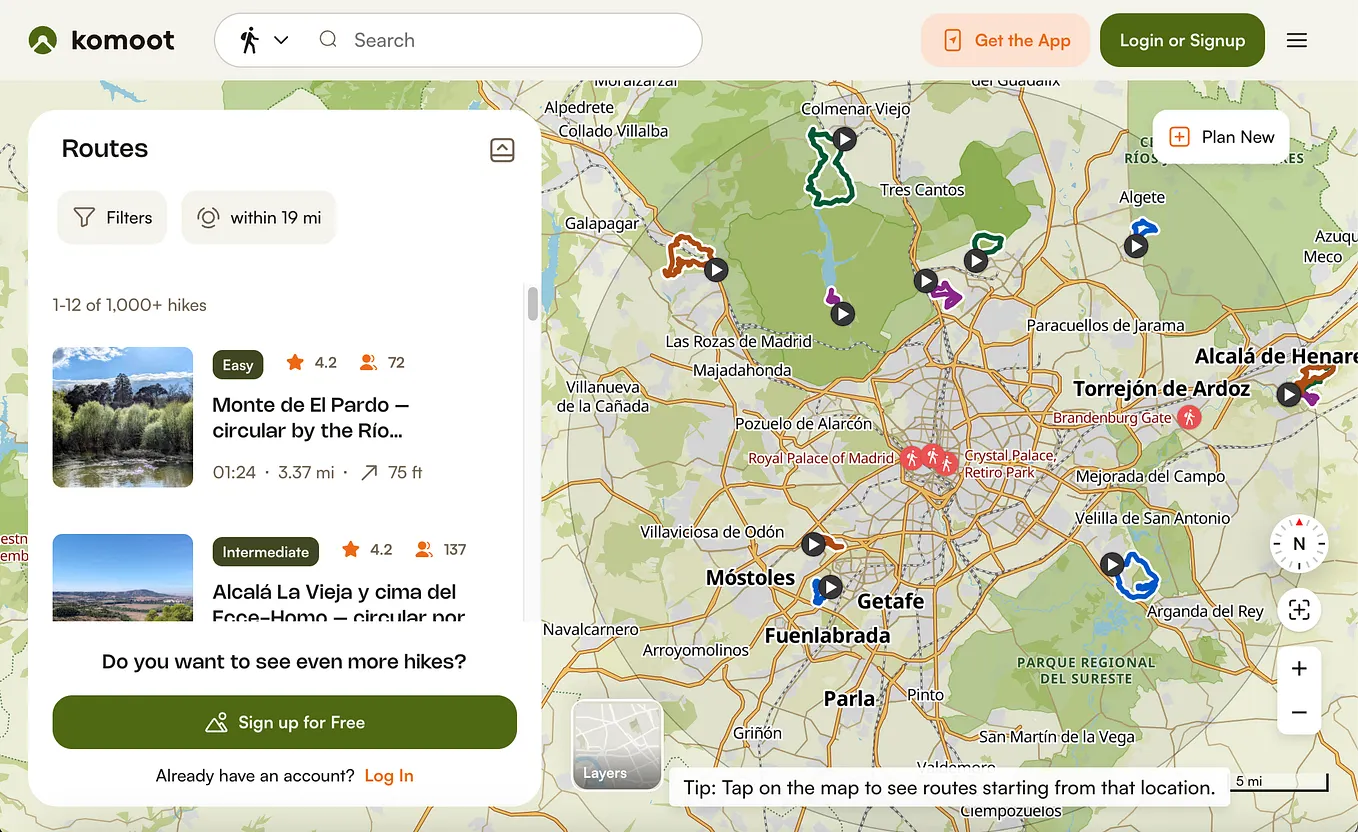Open the map Layers thumbnail

point(616,745)
